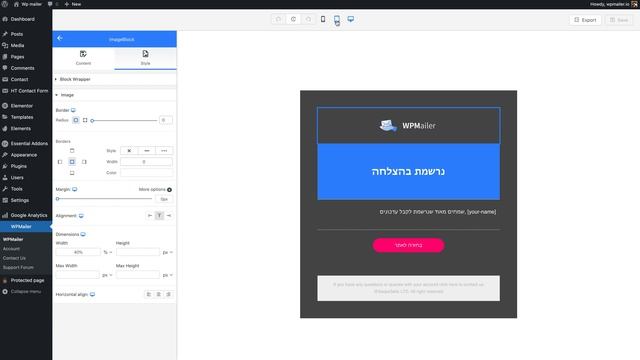Select all-corners radius mode
The height and width of the screenshot is (360, 640).
click(x=76, y=120)
